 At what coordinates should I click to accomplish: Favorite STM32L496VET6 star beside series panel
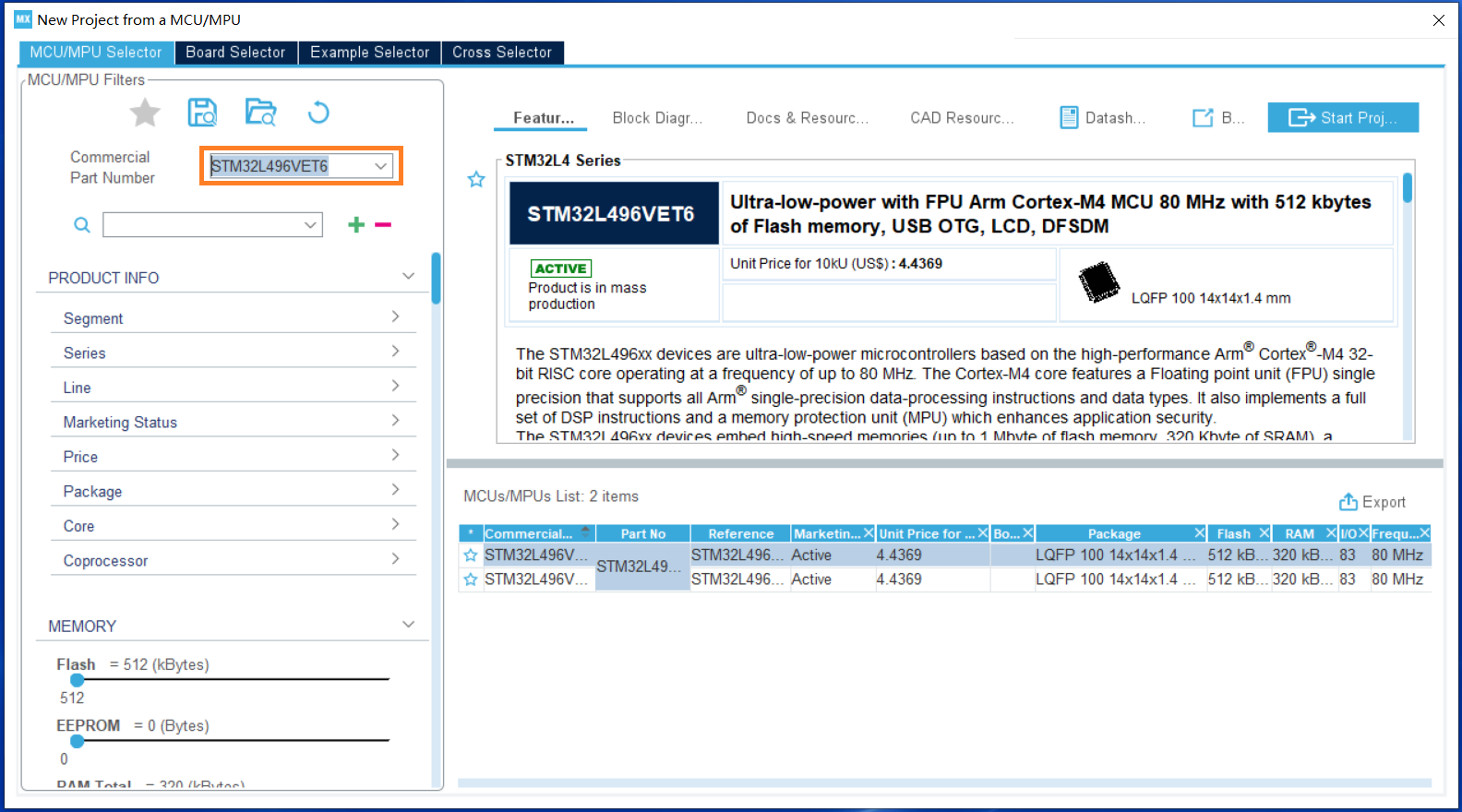(476, 179)
